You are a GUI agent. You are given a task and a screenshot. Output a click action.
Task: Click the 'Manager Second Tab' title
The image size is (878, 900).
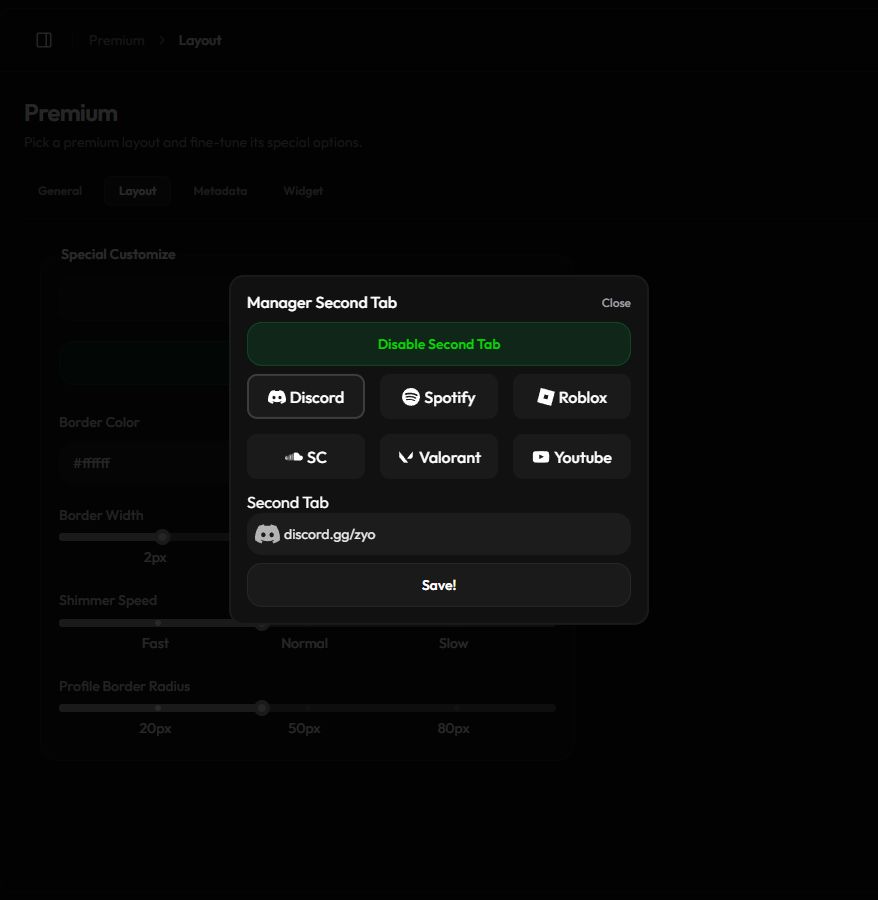(321, 302)
